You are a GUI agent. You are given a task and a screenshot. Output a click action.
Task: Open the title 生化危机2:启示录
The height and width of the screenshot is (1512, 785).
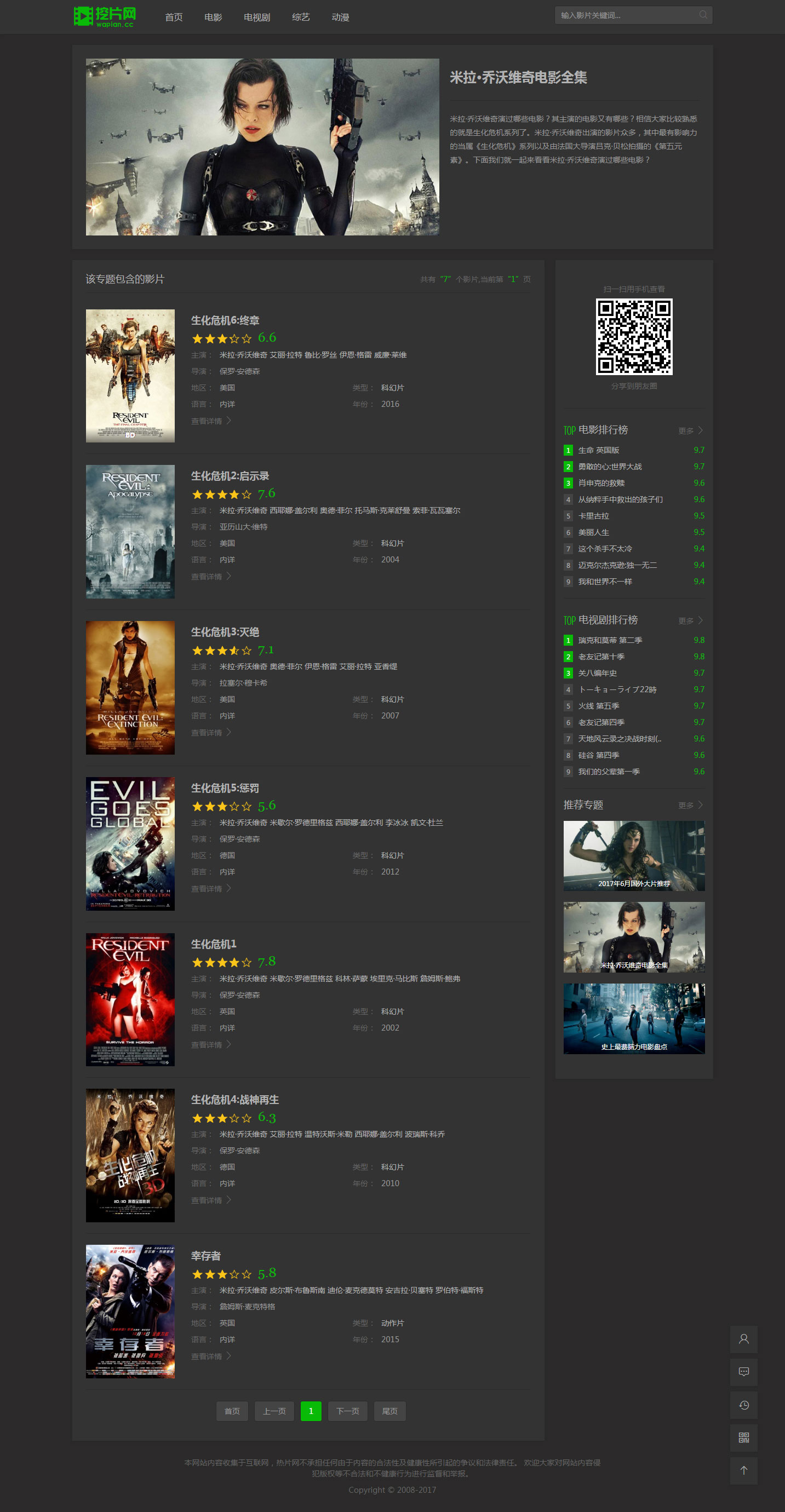(230, 476)
